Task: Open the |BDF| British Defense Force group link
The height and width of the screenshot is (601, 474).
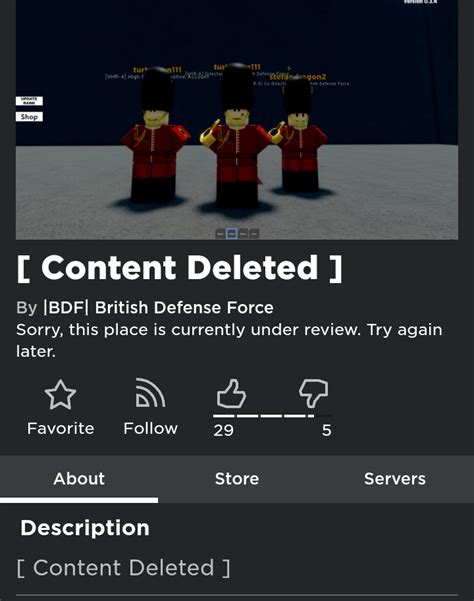Action: (158, 307)
